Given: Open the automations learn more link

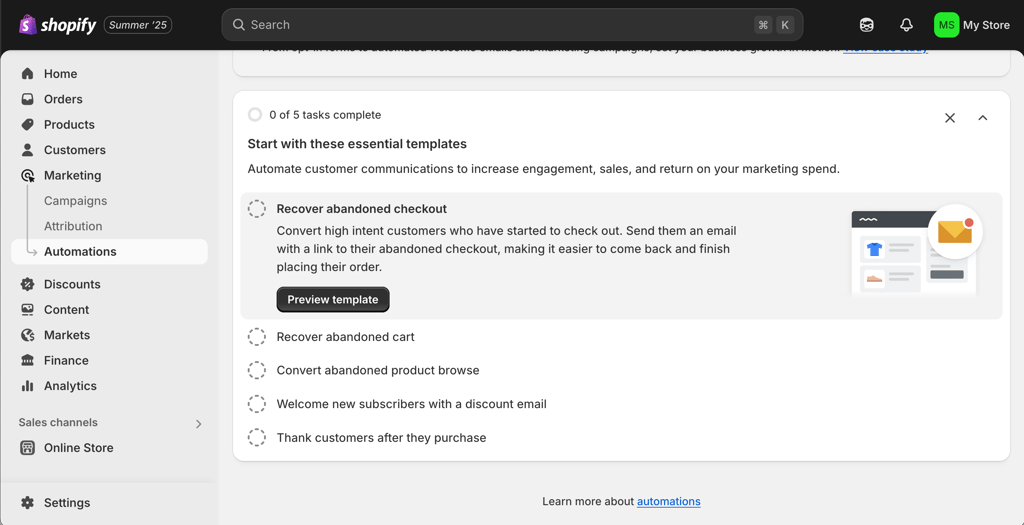Looking at the screenshot, I should pyautogui.click(x=669, y=501).
